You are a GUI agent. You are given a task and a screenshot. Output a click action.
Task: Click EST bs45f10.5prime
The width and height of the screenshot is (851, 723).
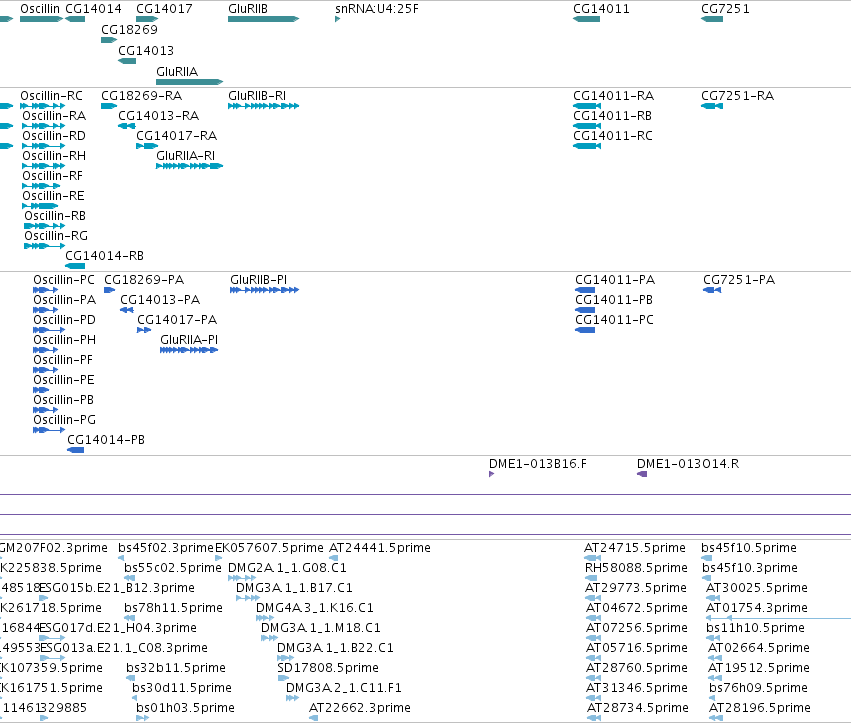click(748, 548)
